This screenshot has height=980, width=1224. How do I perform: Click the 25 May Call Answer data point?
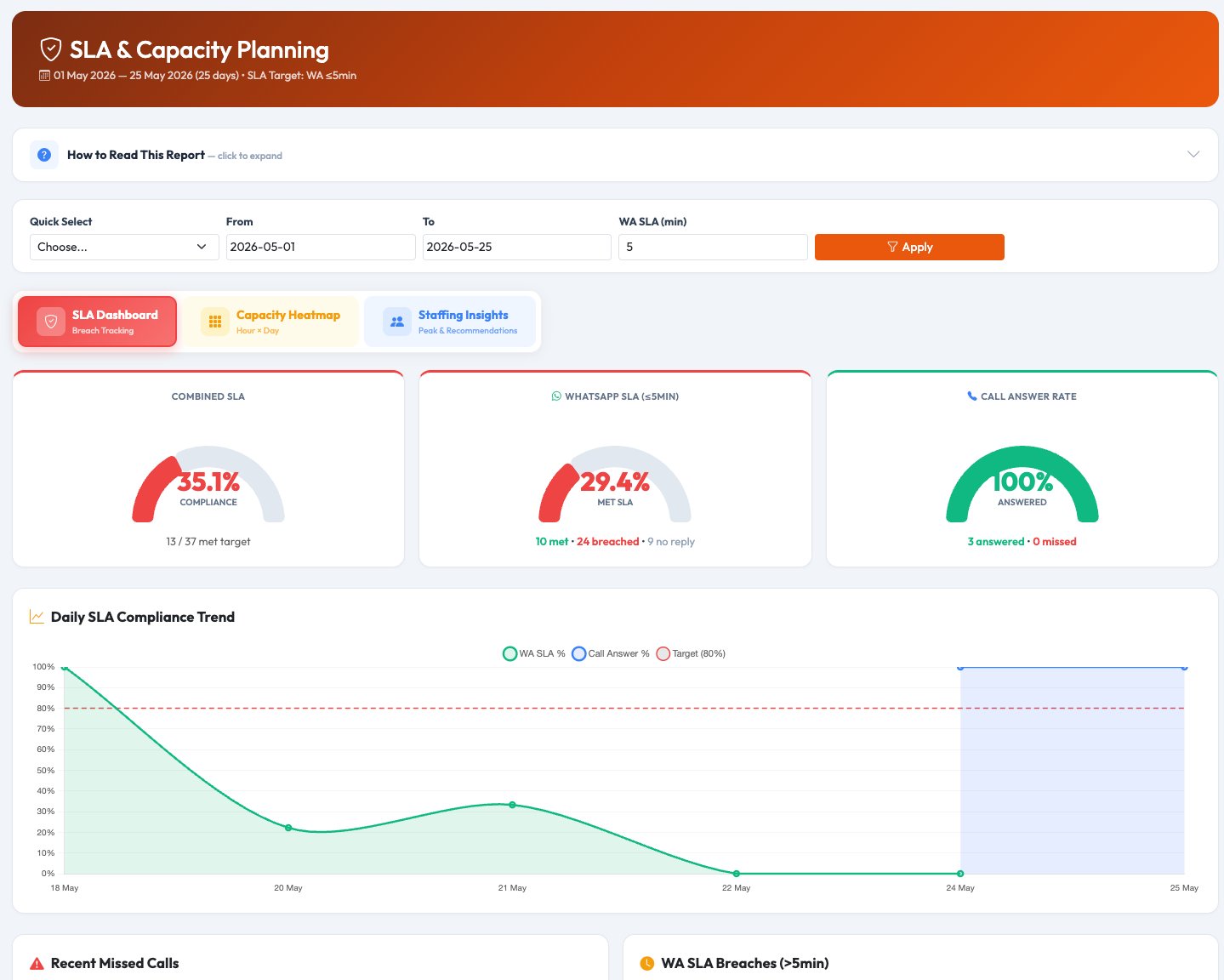1184,668
